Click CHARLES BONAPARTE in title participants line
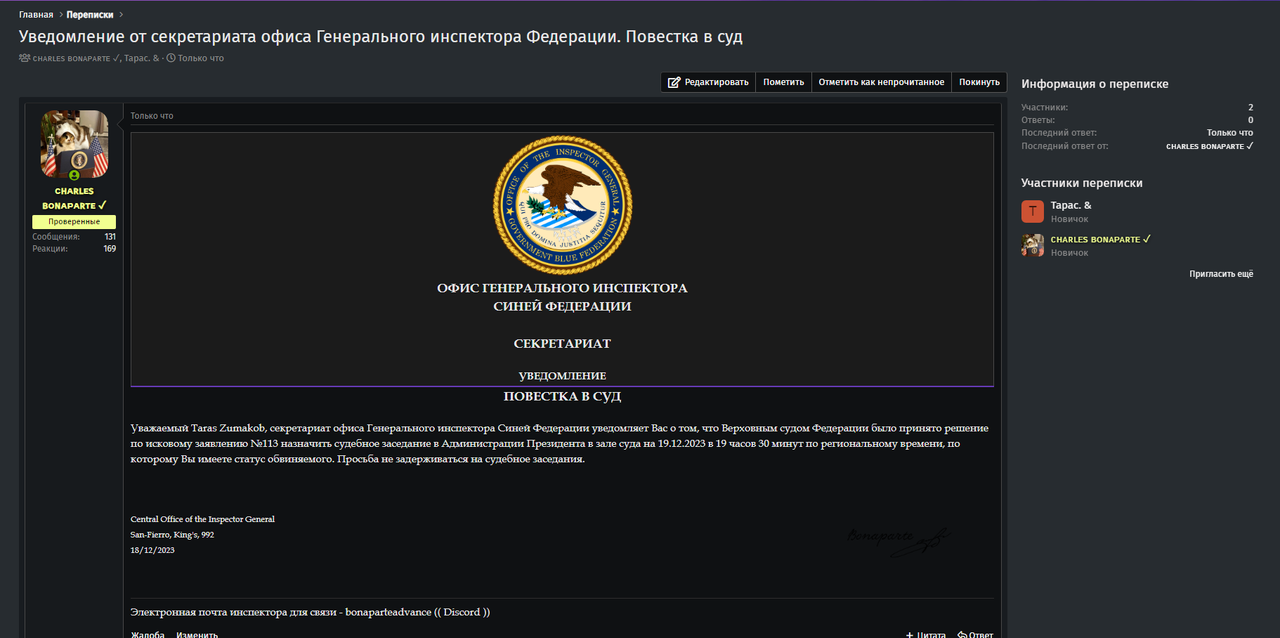 [x=76, y=58]
